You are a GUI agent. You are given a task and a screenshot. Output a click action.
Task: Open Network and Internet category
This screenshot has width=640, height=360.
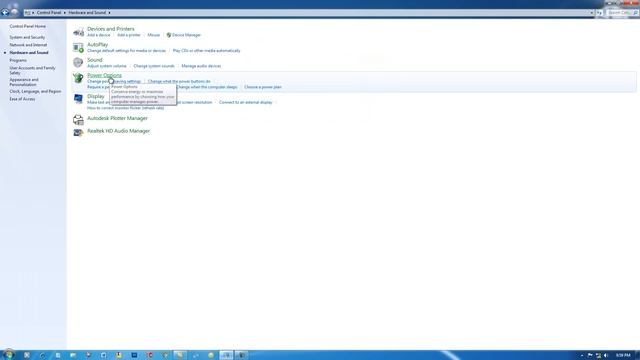(28, 45)
